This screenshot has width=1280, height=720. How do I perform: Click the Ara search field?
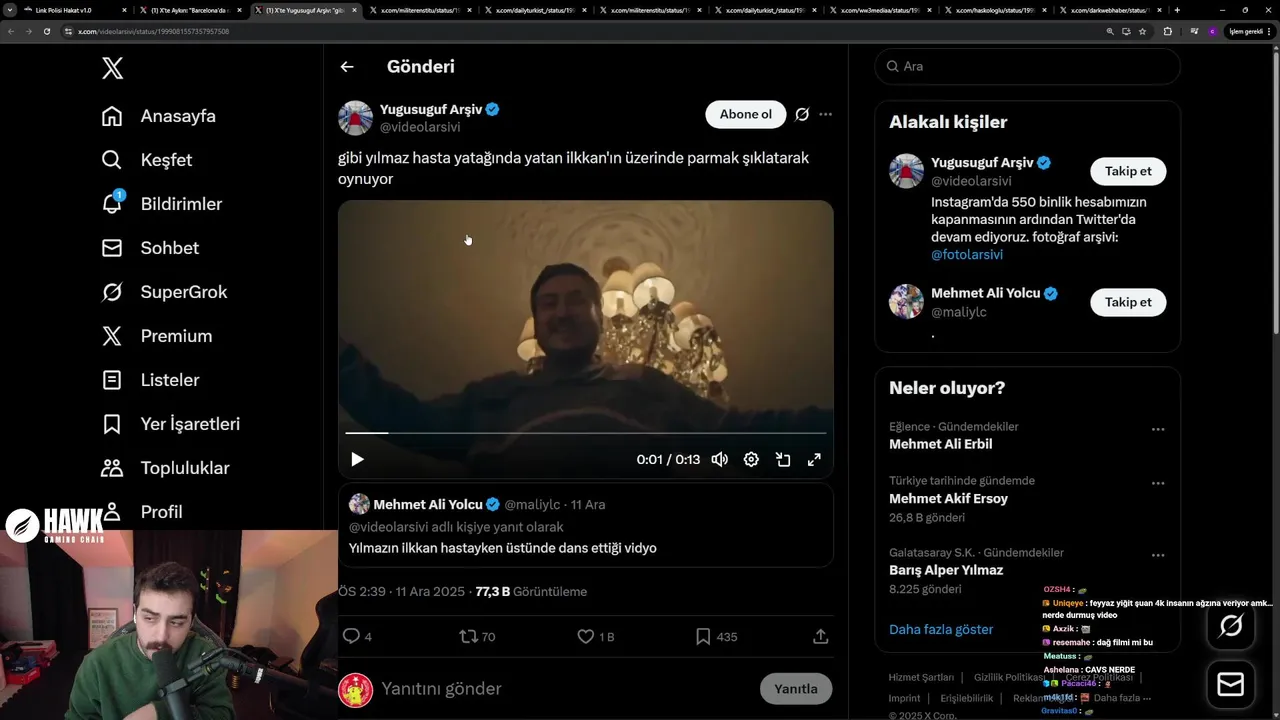pyautogui.click(x=1027, y=66)
